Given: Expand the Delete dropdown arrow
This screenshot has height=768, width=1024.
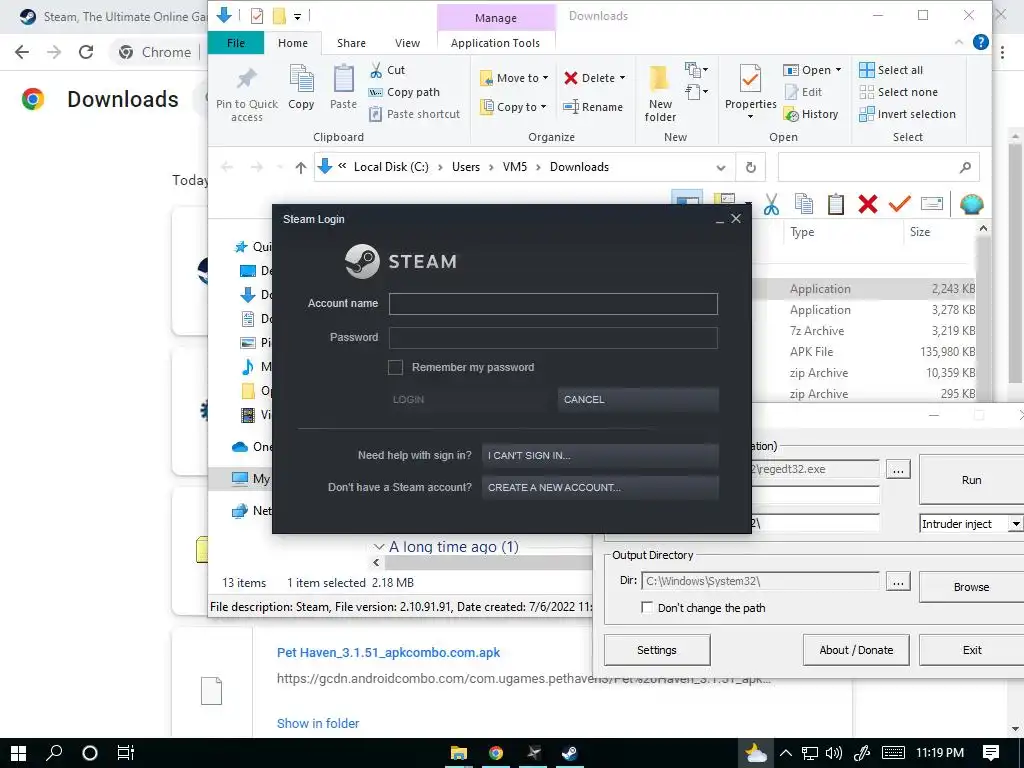Looking at the screenshot, I should point(622,78).
